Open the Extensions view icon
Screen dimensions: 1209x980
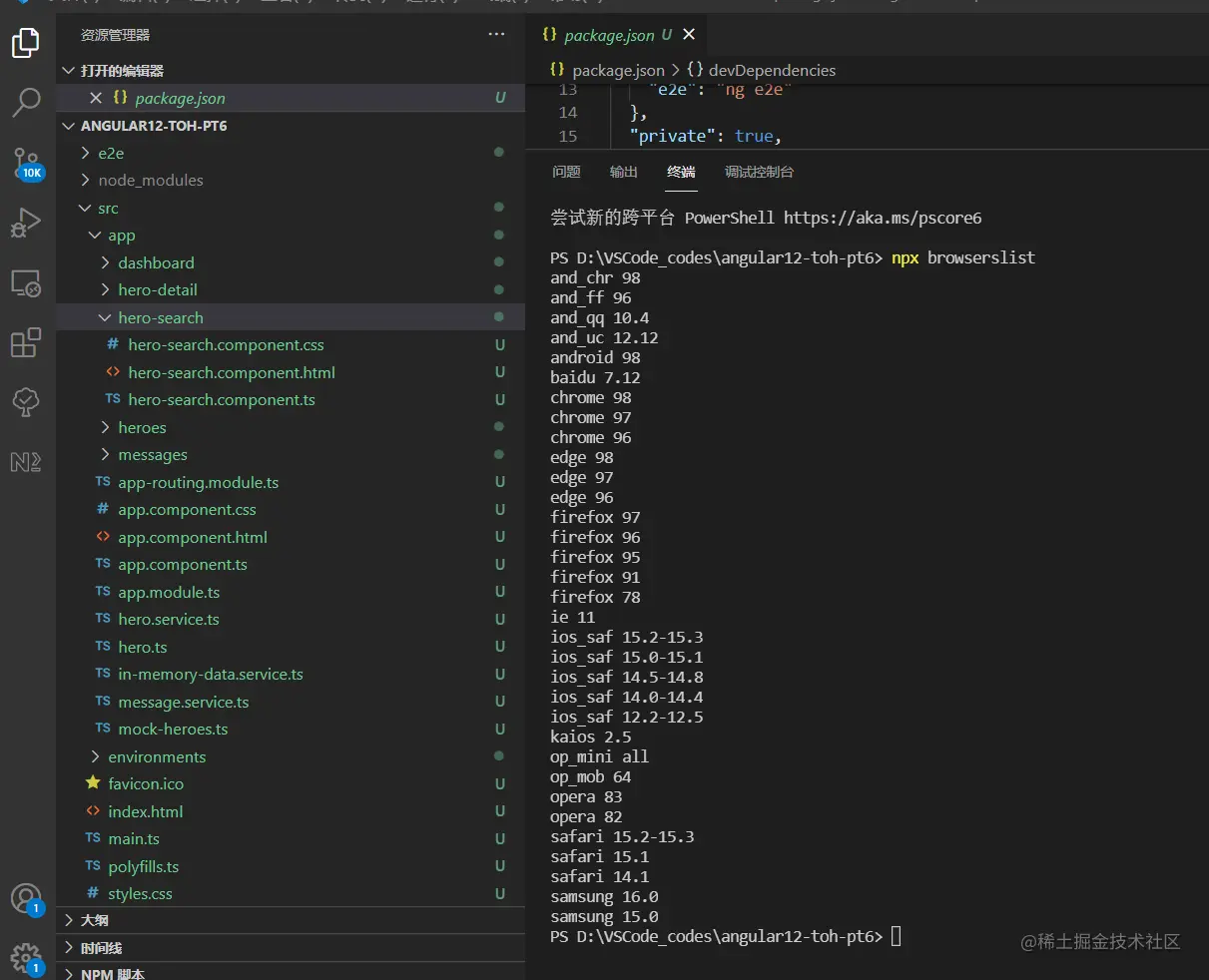click(26, 342)
